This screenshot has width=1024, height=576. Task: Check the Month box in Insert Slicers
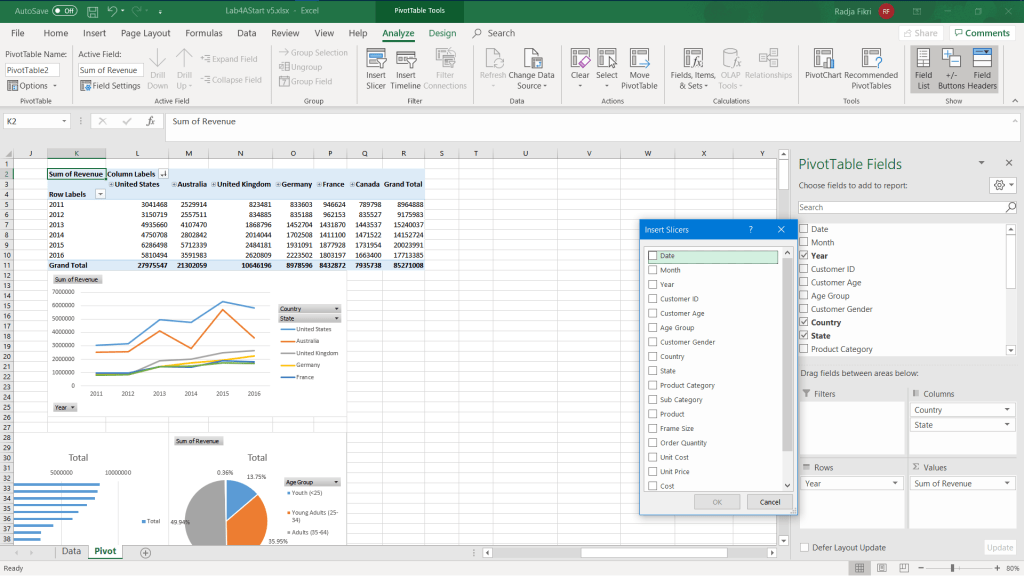[x=653, y=270]
